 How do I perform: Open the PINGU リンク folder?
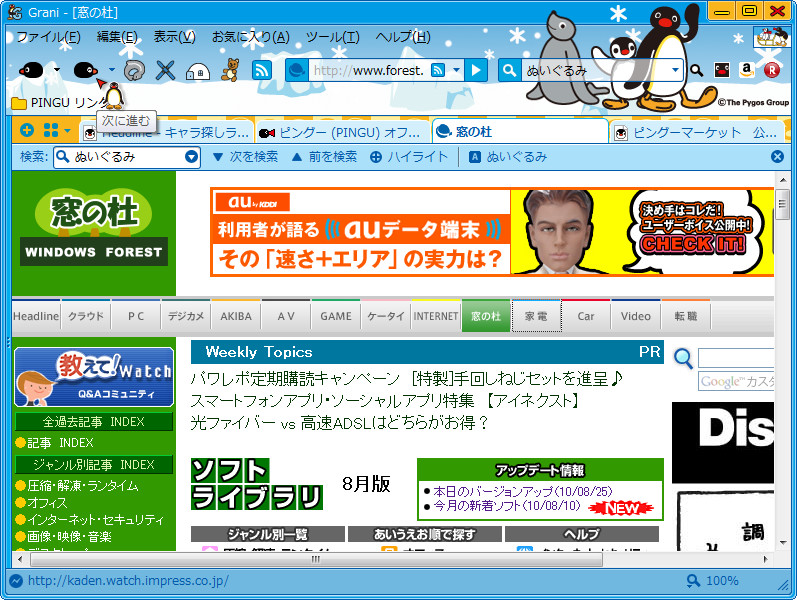pos(60,103)
